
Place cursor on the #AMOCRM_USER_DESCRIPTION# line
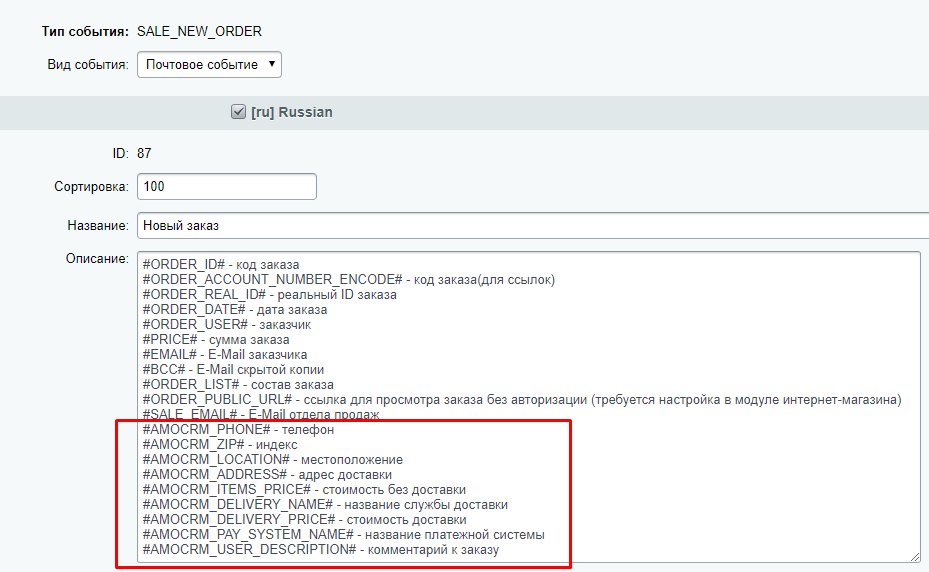(320, 550)
